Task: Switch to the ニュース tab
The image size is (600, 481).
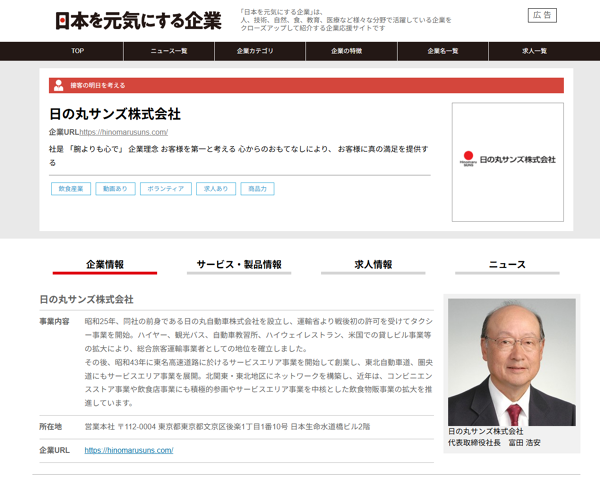Action: [507, 265]
